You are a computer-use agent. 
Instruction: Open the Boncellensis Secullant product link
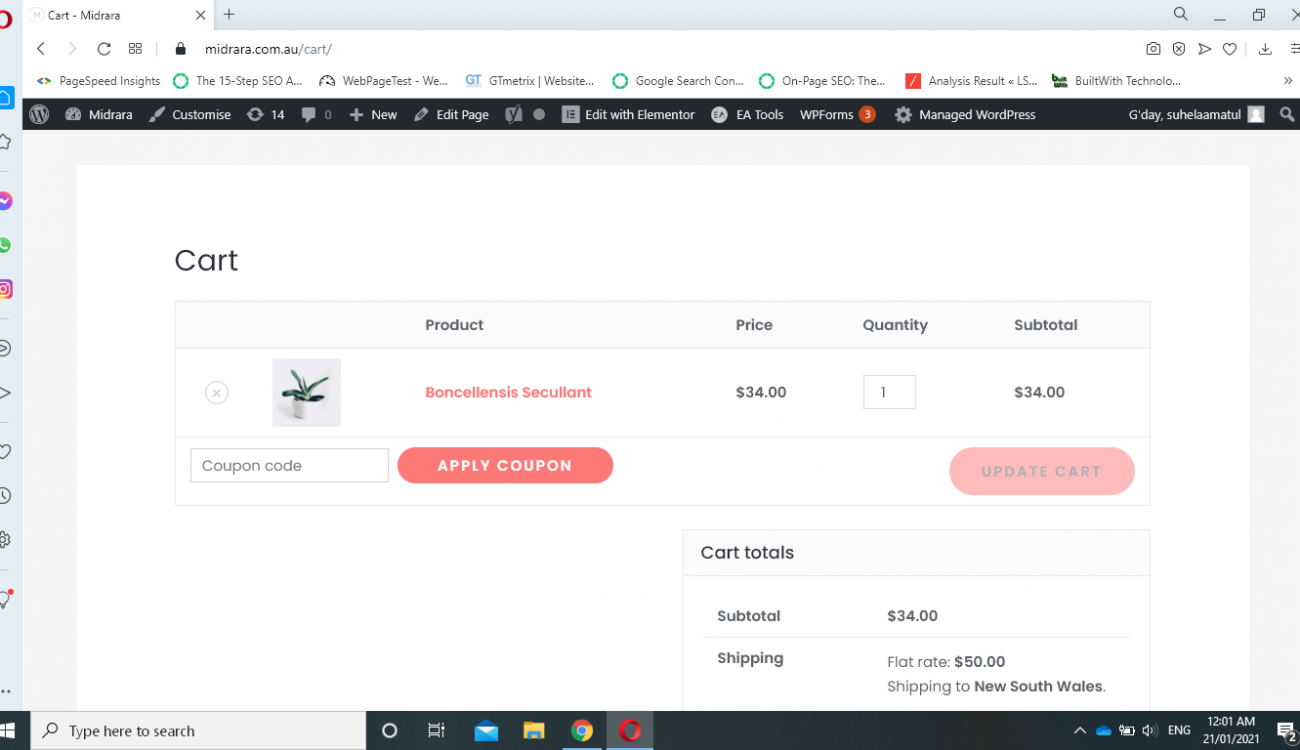pyautogui.click(x=508, y=393)
